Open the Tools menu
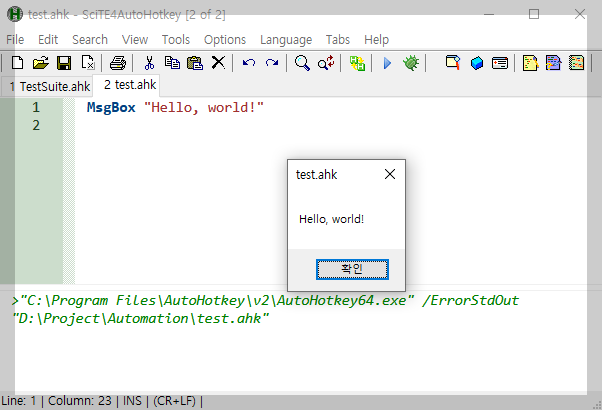The image size is (602, 410). [x=176, y=40]
